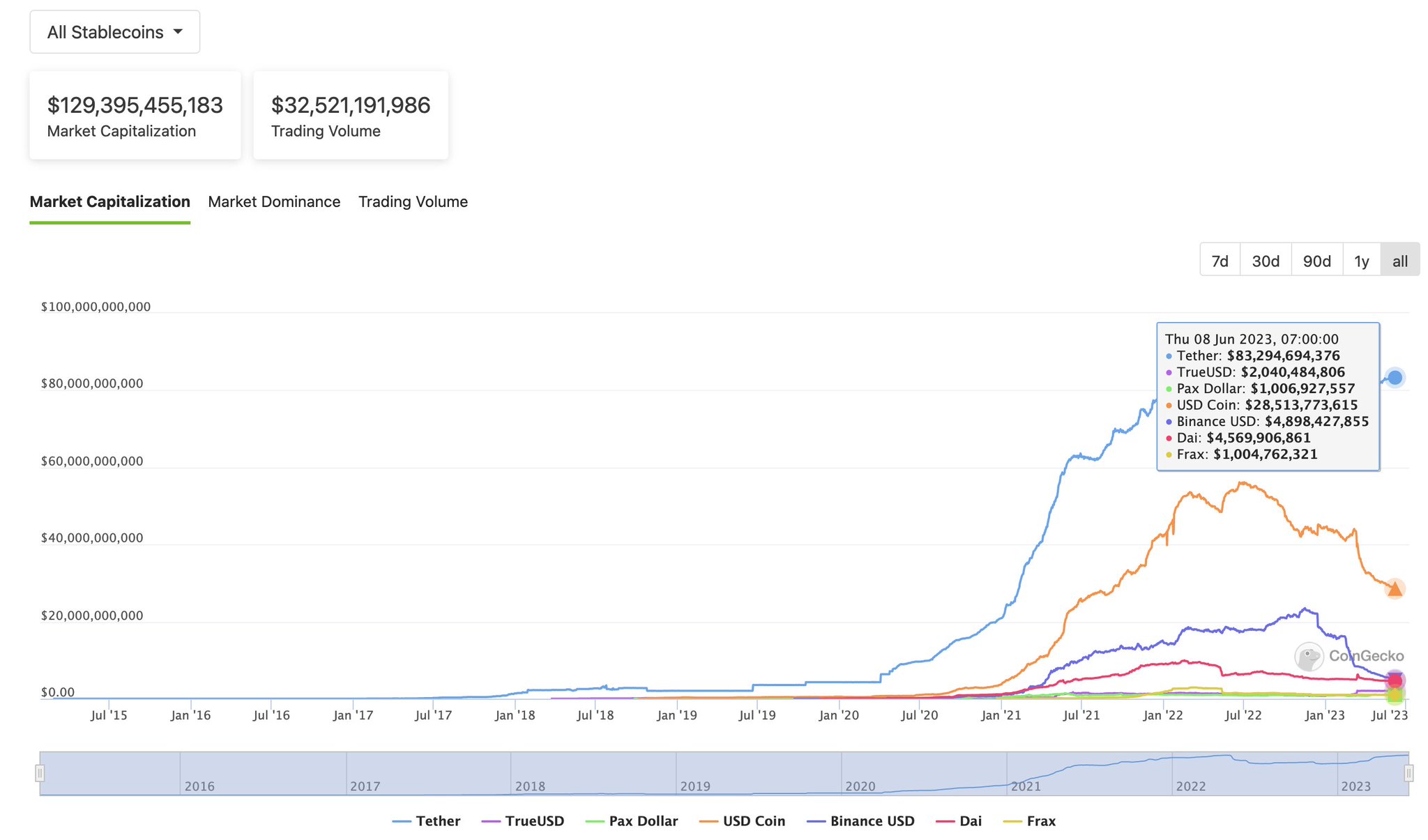This screenshot has height=840, width=1428.
Task: Click Binance USD value in tooltip
Action: (x=1316, y=422)
